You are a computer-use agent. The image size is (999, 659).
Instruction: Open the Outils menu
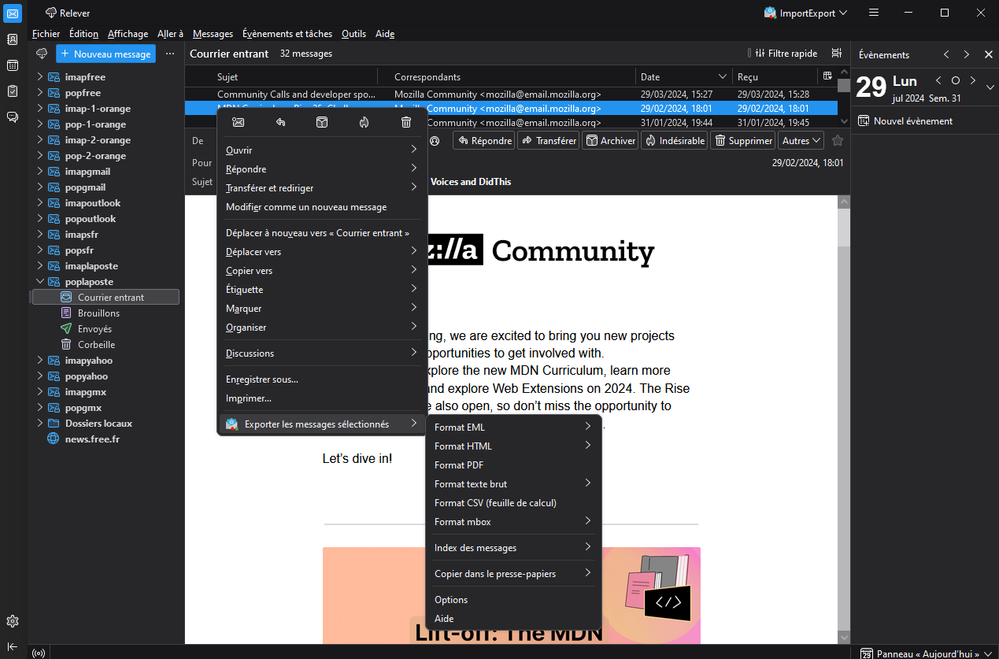click(354, 34)
